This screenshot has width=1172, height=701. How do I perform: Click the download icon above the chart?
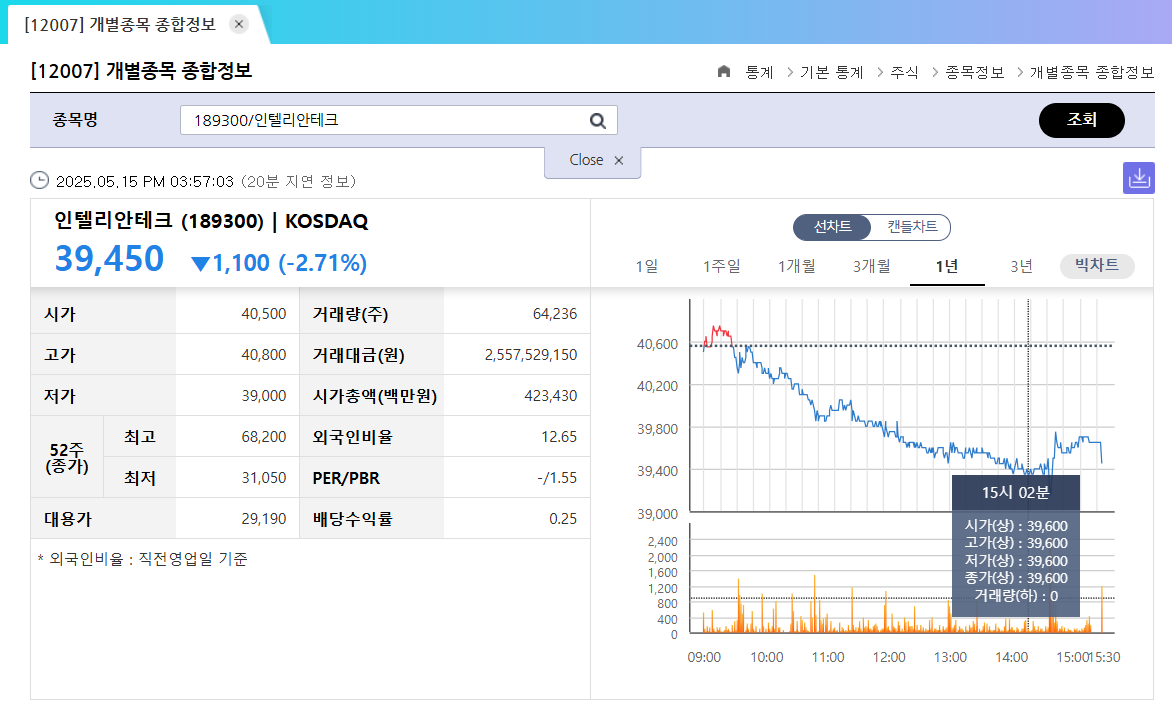click(x=1139, y=177)
